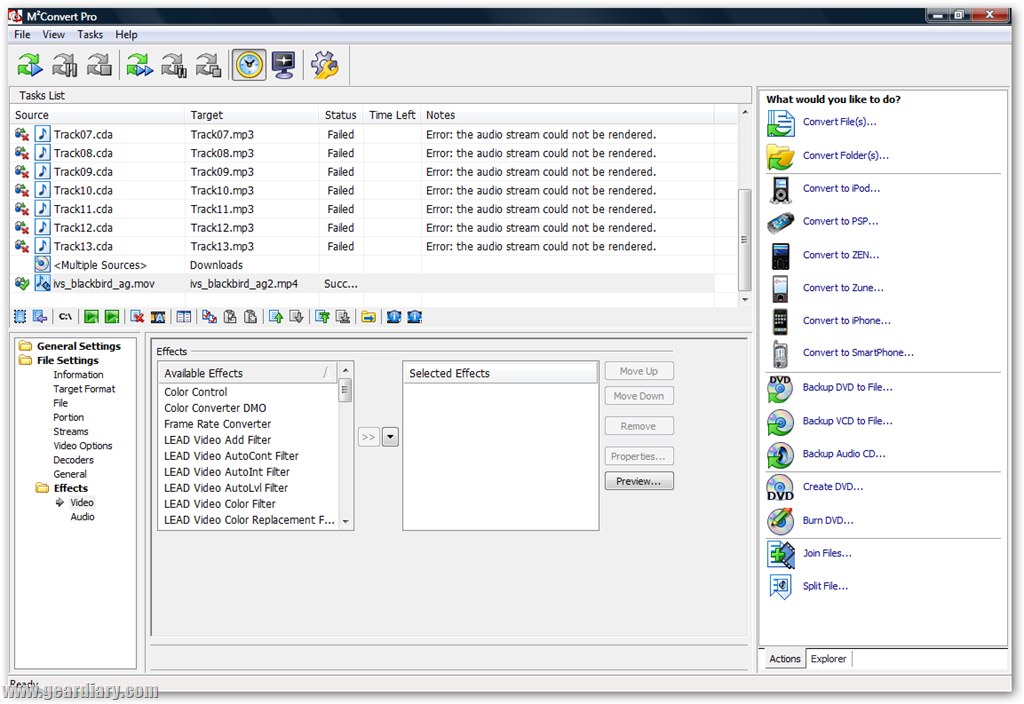Open settings via the gear-and-wrench icon
1024x704 pixels.
point(325,65)
